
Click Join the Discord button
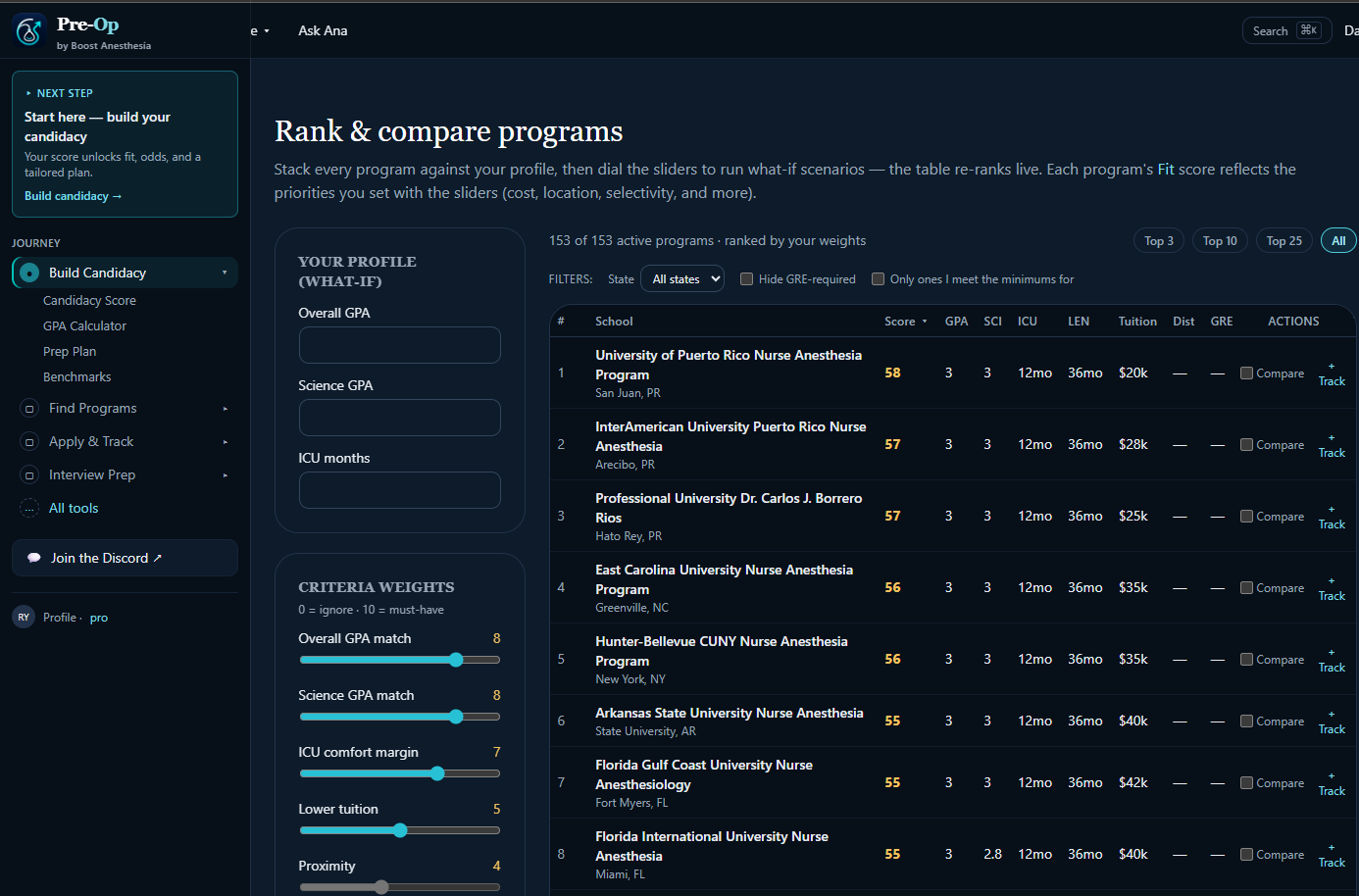pyautogui.click(x=125, y=558)
